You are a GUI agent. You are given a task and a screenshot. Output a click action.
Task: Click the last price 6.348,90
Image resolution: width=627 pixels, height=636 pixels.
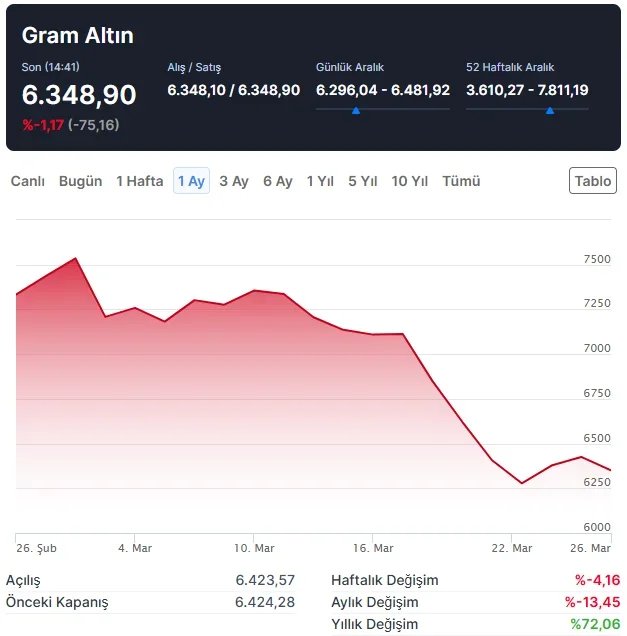tap(79, 95)
